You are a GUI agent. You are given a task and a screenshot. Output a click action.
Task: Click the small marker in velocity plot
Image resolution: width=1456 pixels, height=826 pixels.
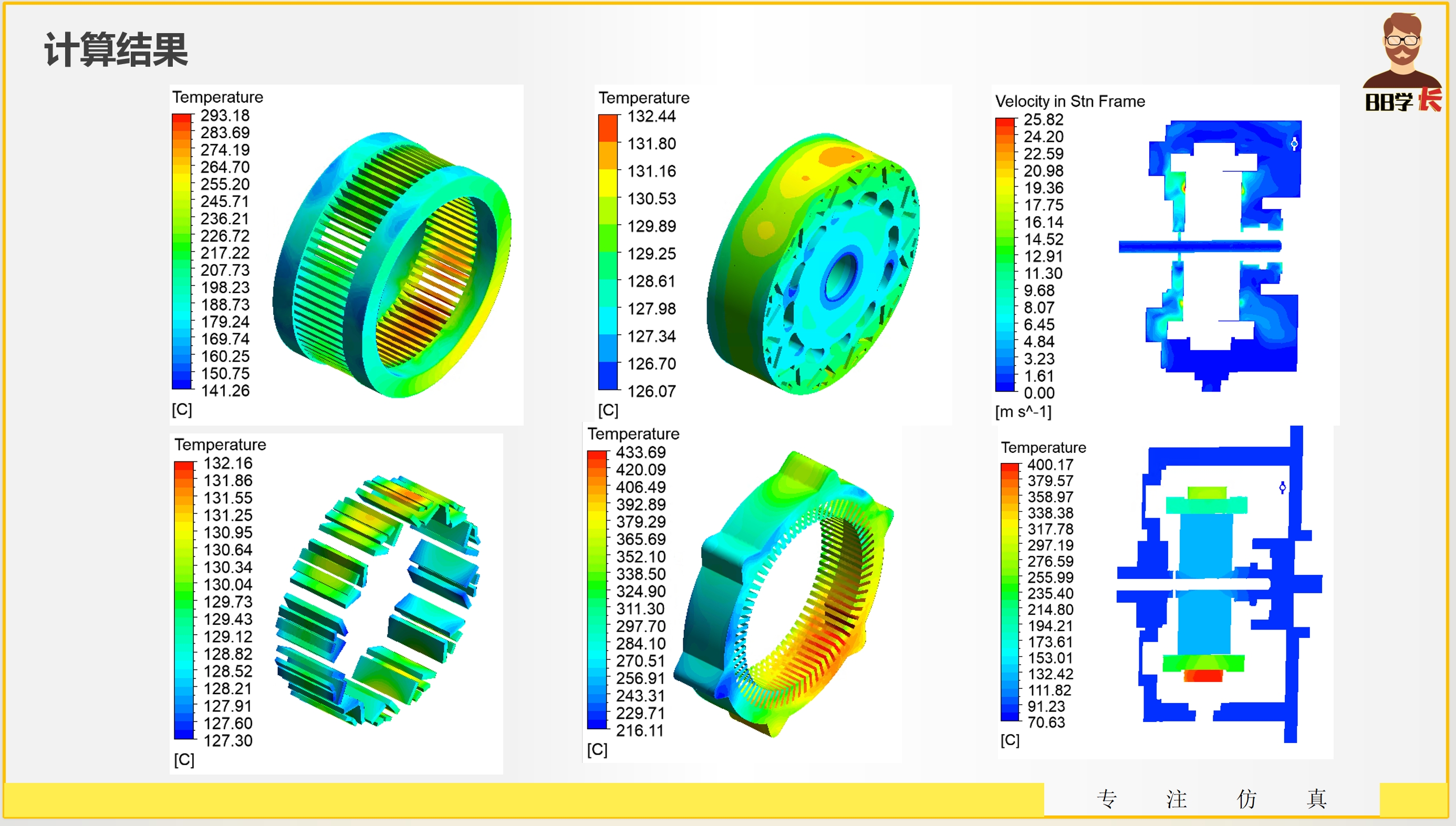point(1294,143)
